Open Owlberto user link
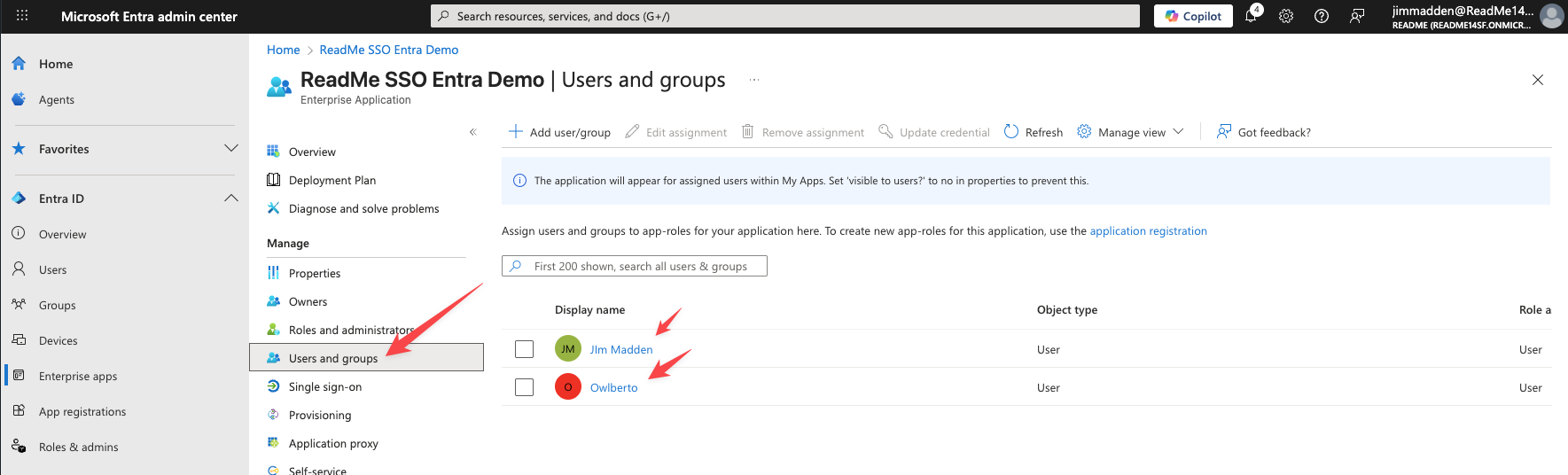The width and height of the screenshot is (1568, 475). [614, 387]
